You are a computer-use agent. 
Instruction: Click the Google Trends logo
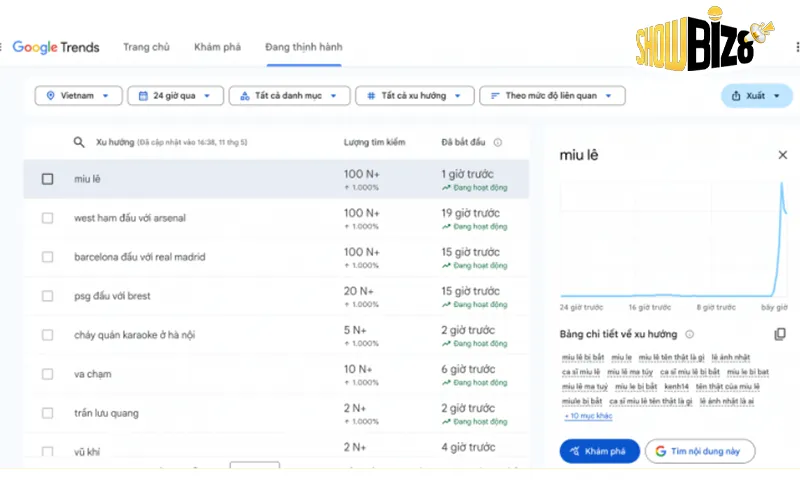click(x=56, y=47)
